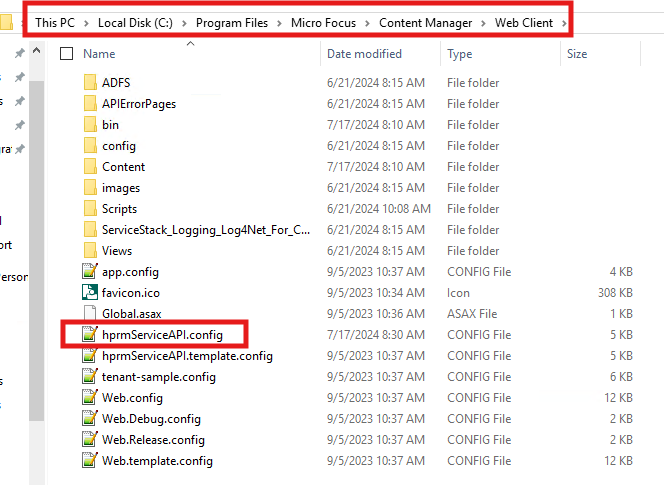This screenshot has width=664, height=485.
Task: Expand the chevron after Web Client
Action: [564, 23]
